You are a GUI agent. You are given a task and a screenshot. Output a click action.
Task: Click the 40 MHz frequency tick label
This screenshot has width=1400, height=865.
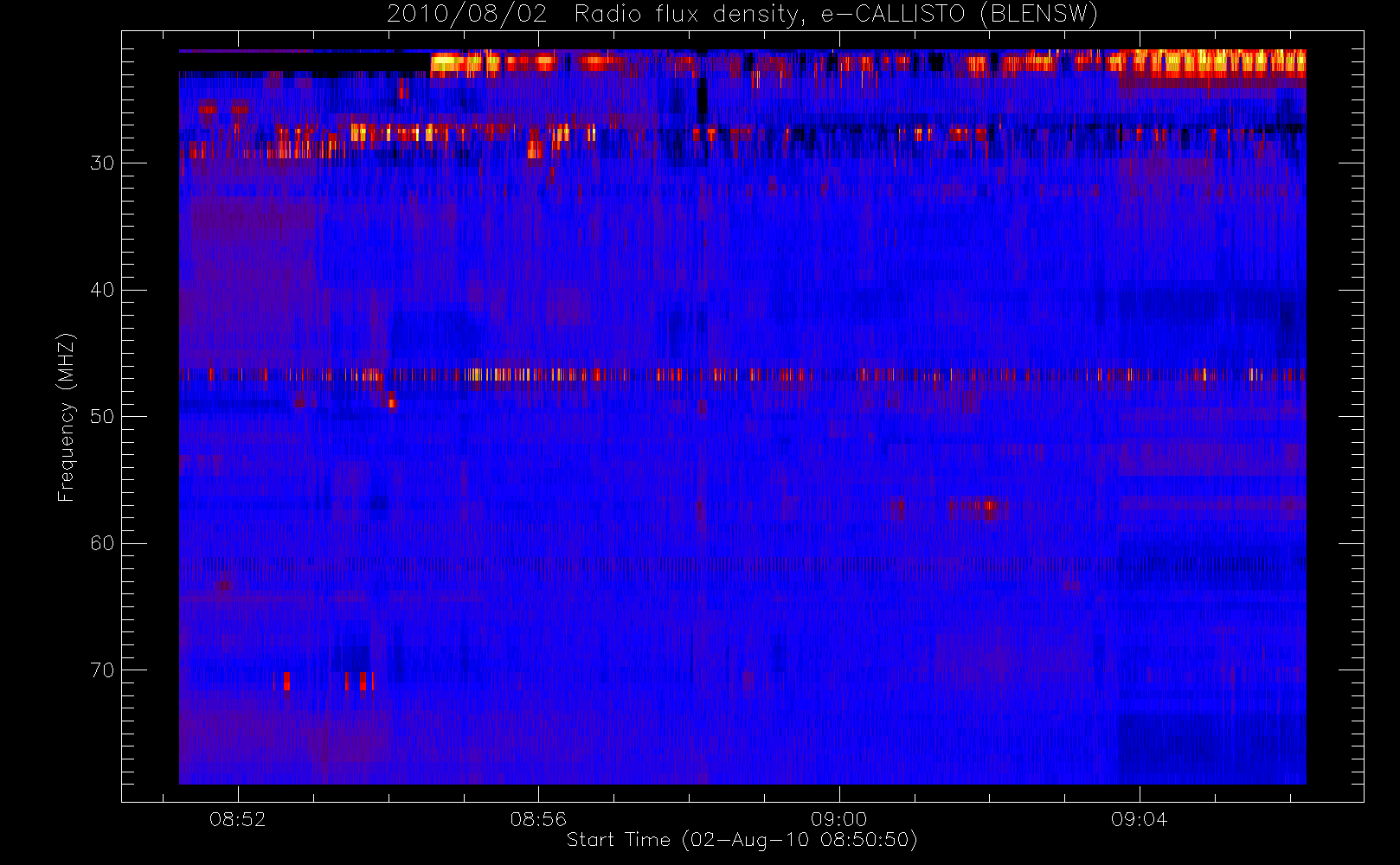pos(102,290)
